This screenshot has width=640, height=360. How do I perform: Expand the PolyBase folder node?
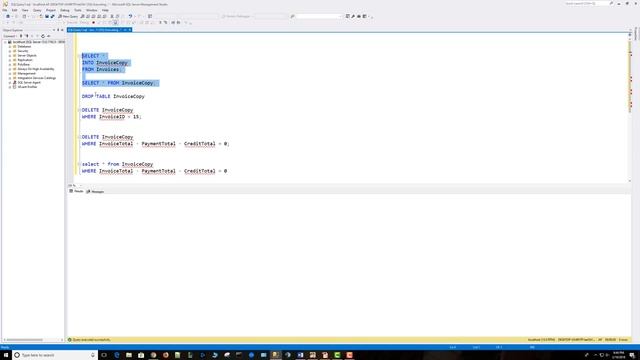click(x=10, y=64)
